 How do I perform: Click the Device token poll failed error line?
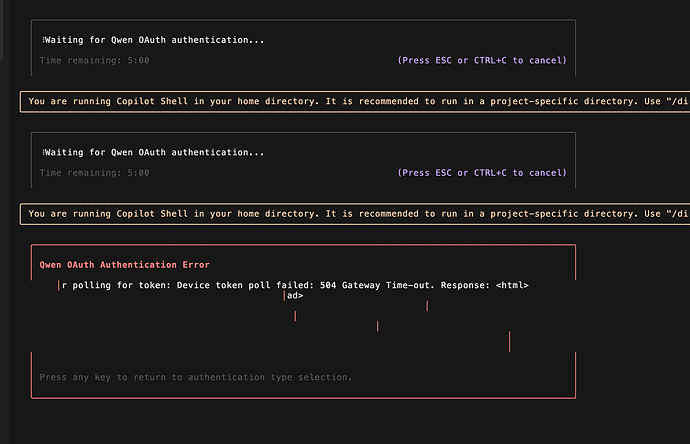pyautogui.click(x=295, y=285)
